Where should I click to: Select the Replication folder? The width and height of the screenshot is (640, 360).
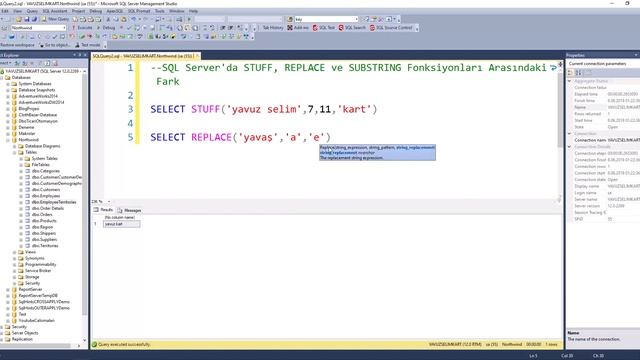[x=22, y=339]
